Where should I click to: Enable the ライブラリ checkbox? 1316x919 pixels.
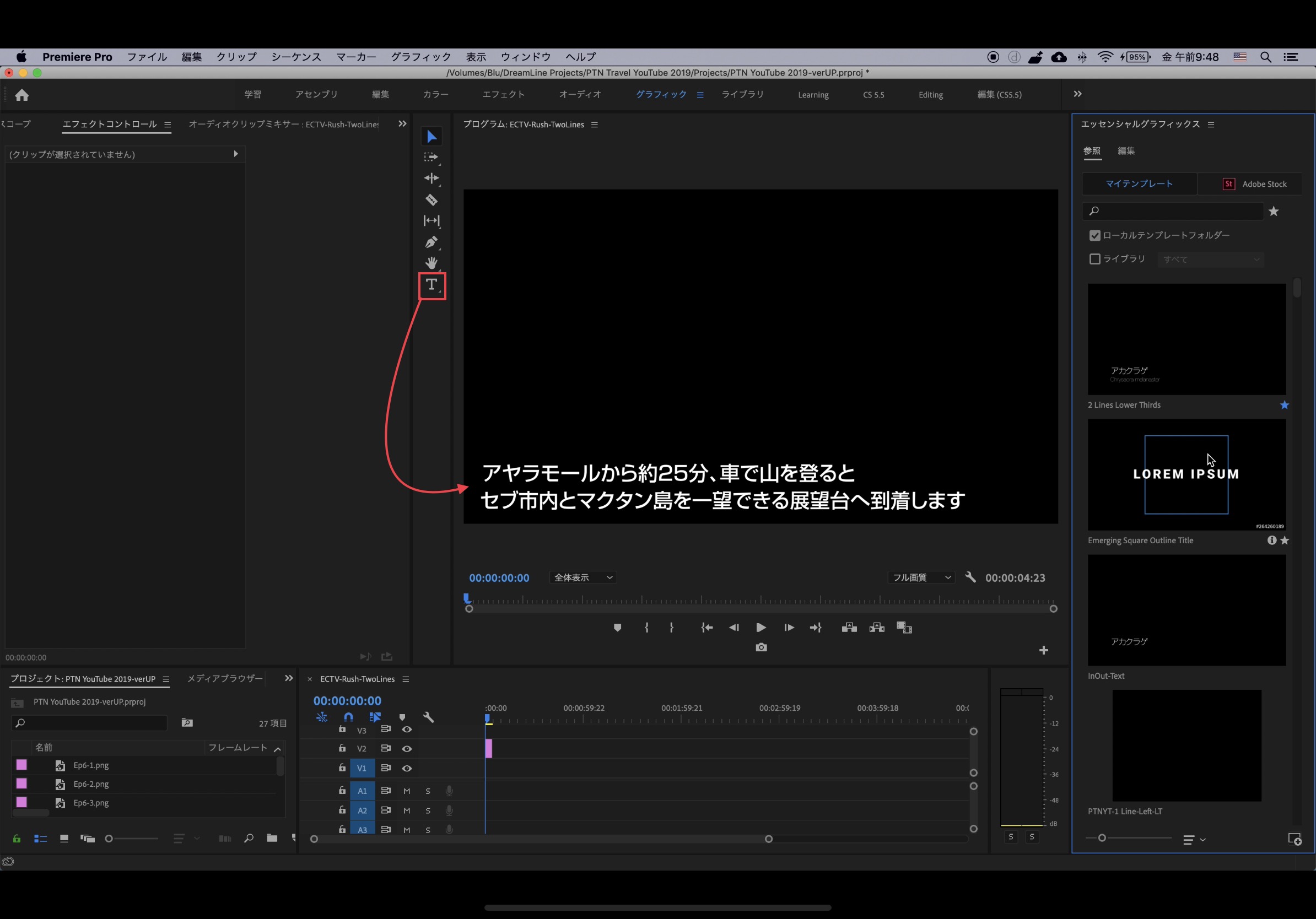pyautogui.click(x=1094, y=259)
